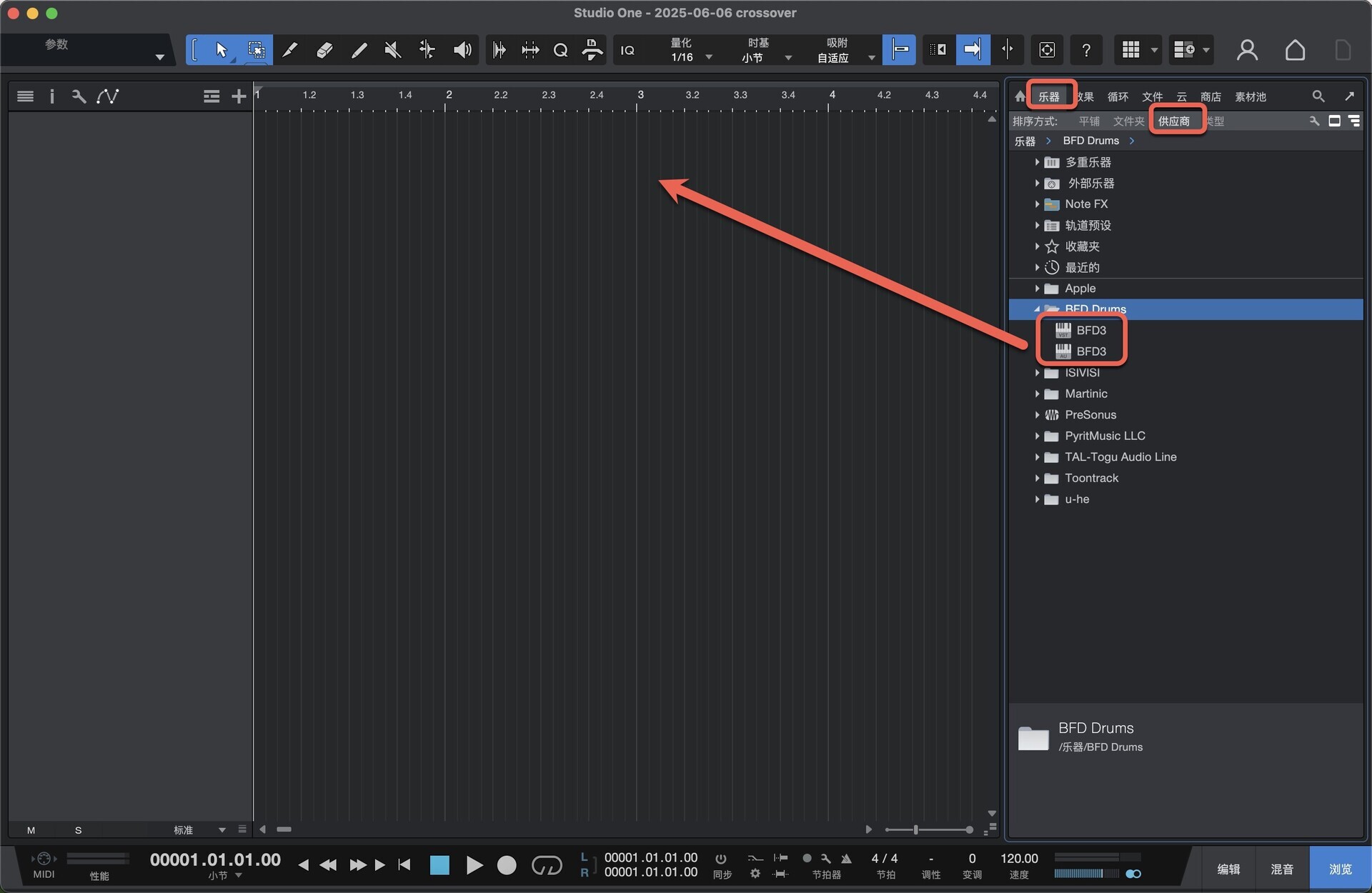The width and height of the screenshot is (1372, 893).
Task: Open the Mix 混音 view
Action: [1282, 869]
